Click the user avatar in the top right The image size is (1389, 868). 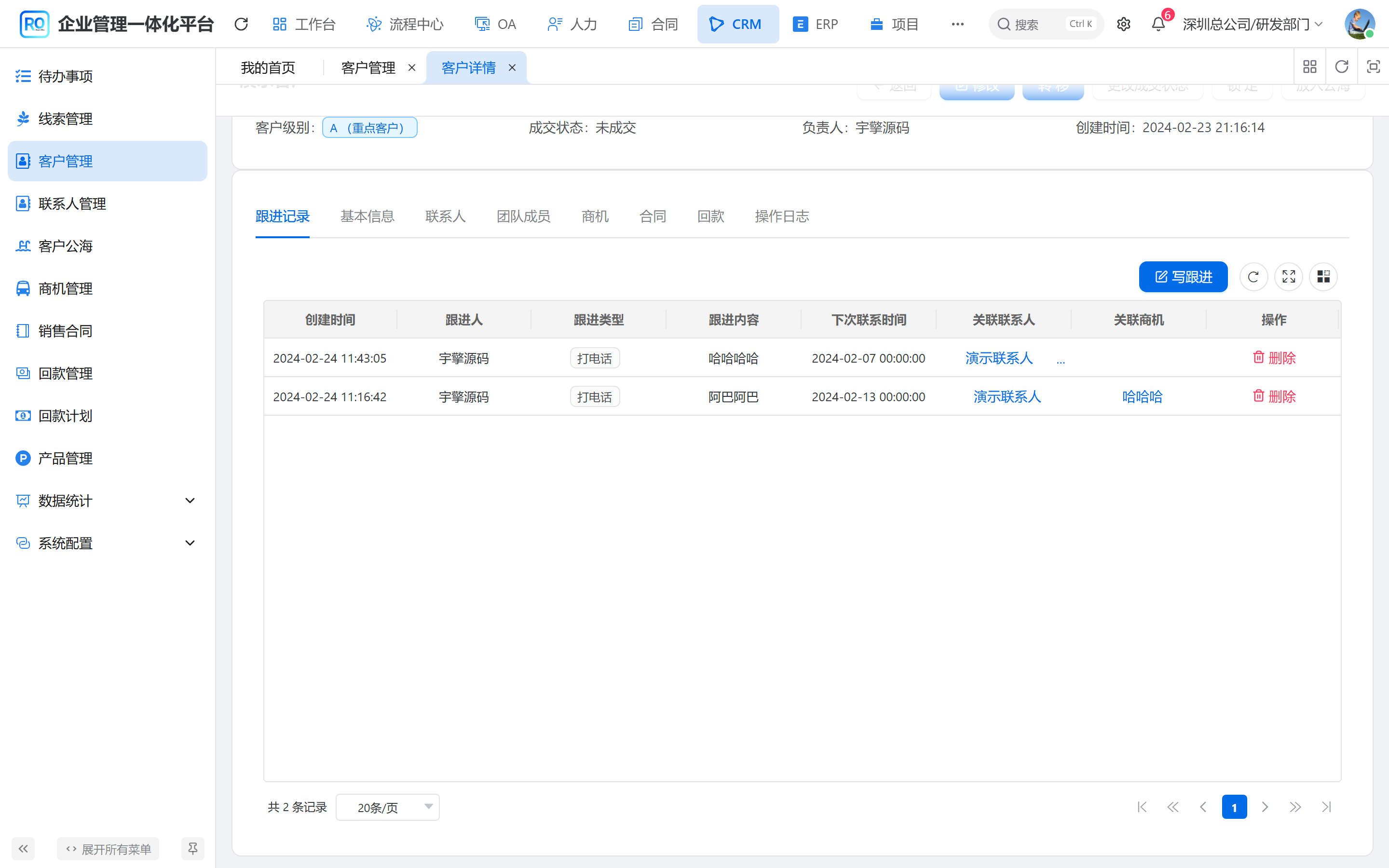1359,24
